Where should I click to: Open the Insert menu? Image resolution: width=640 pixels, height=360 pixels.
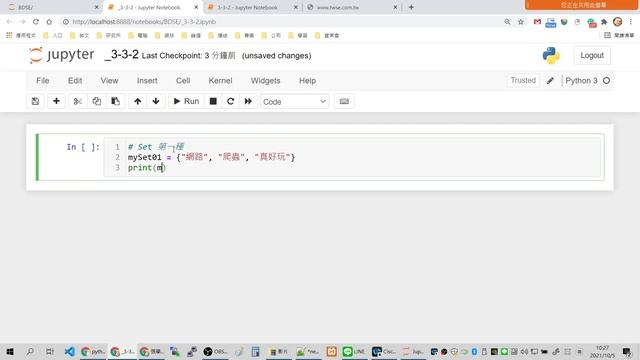pyautogui.click(x=147, y=81)
